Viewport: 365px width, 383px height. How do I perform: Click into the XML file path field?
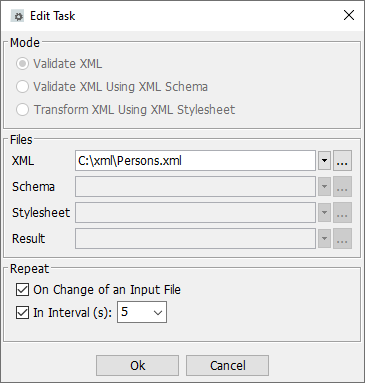pos(195,161)
